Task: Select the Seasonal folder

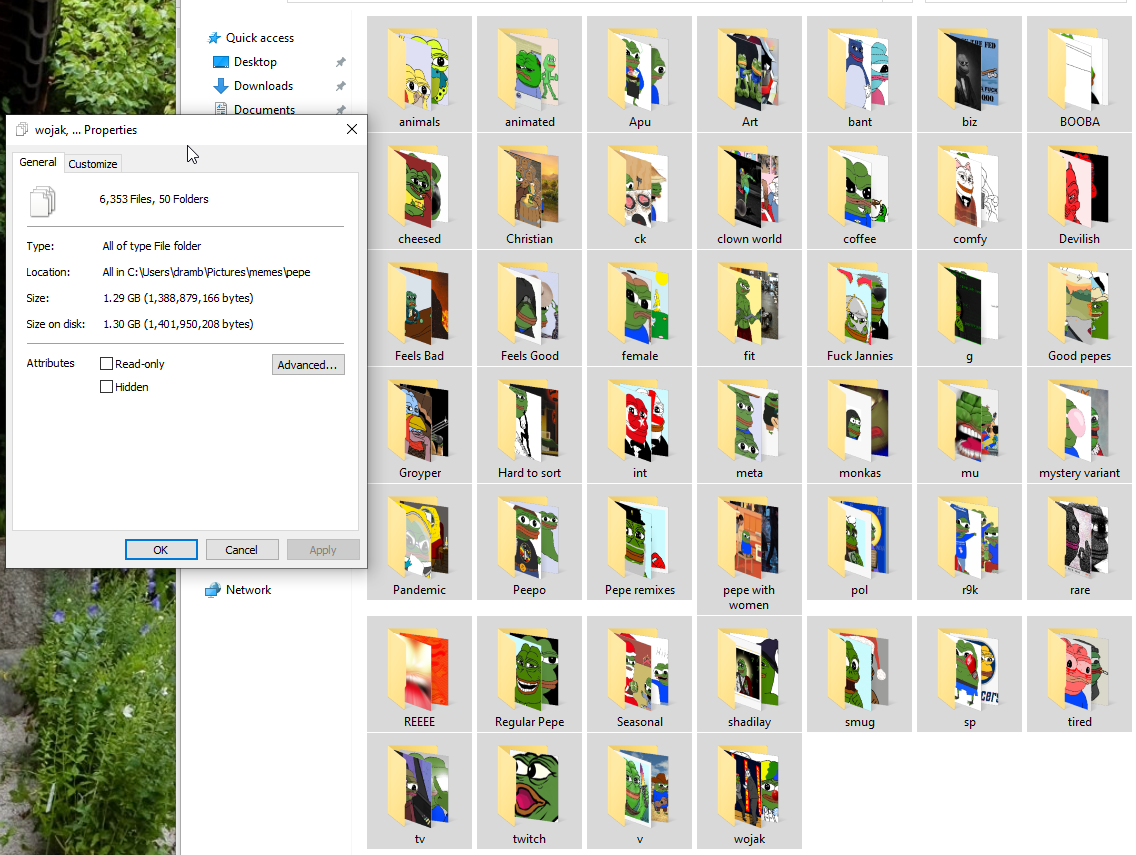Action: coord(639,674)
